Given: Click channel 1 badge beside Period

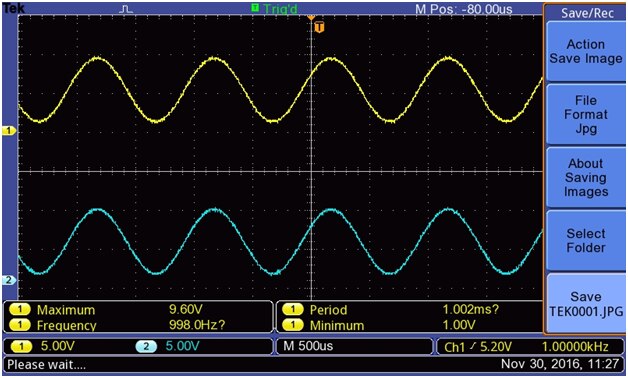Looking at the screenshot, I should (293, 310).
